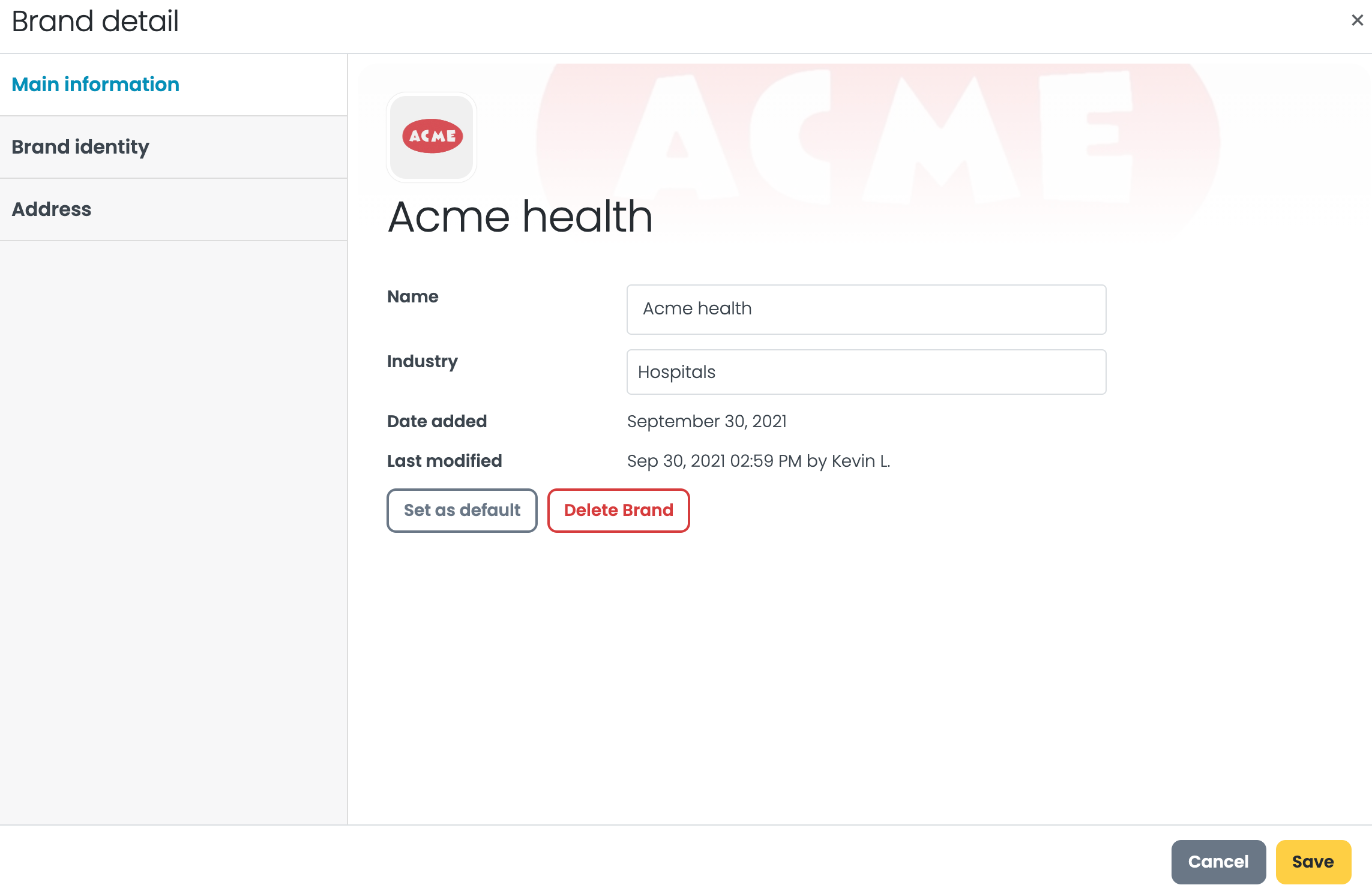Click the Brand detail dialog title
The height and width of the screenshot is (888, 1372).
click(x=95, y=22)
